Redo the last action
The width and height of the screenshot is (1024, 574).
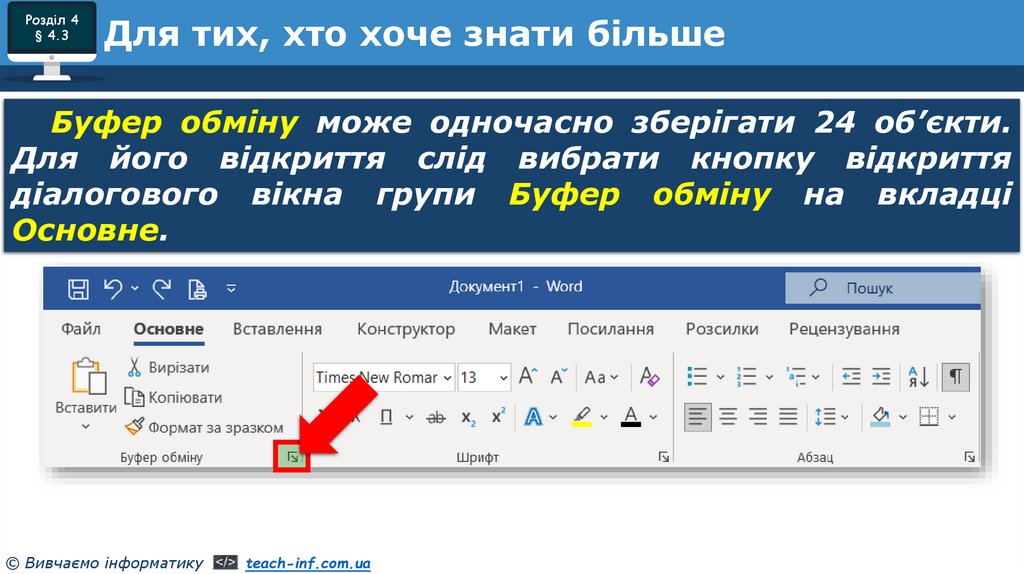(161, 289)
